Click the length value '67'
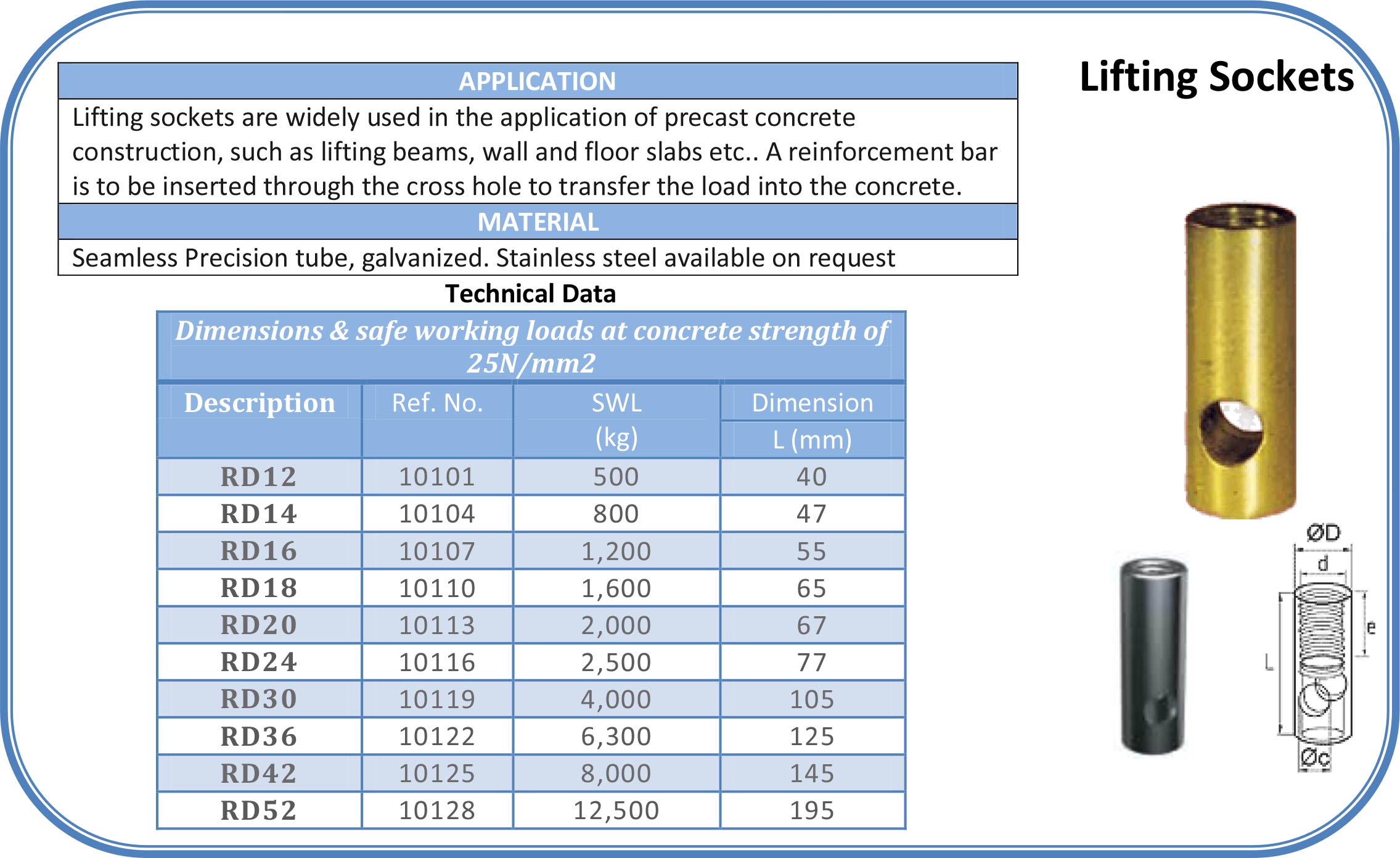1400x858 pixels. tap(812, 625)
